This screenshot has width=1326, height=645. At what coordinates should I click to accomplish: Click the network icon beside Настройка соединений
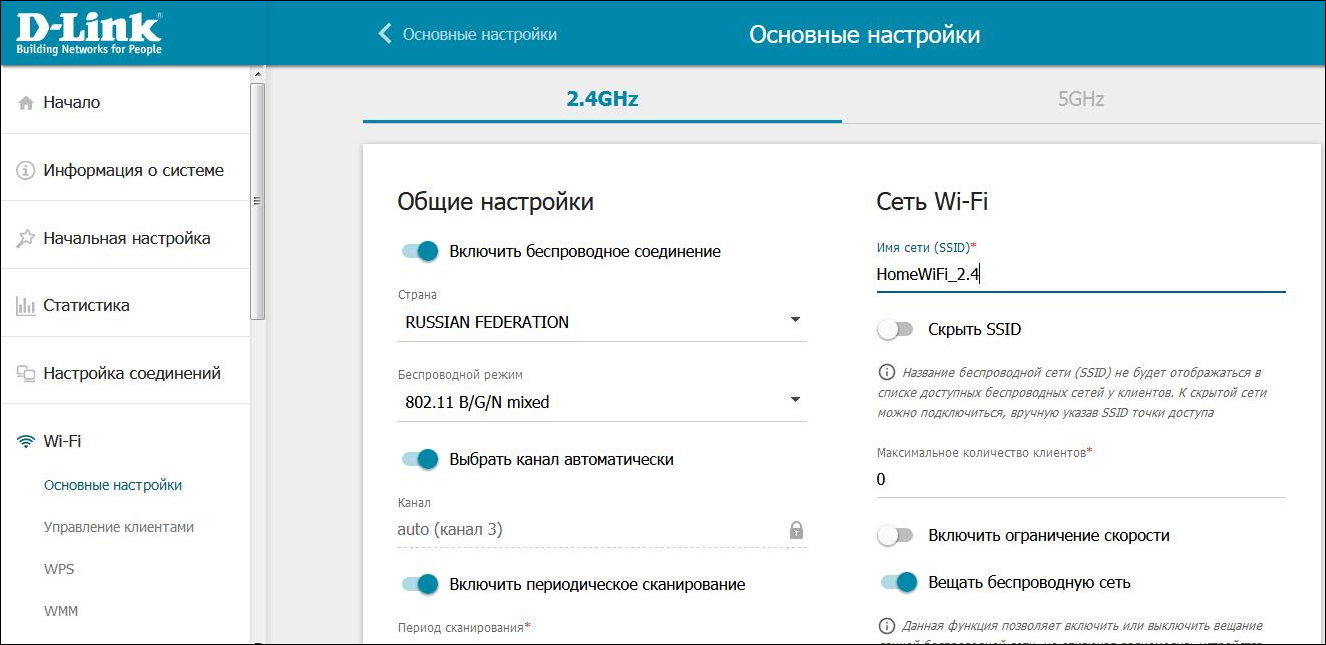(x=26, y=374)
